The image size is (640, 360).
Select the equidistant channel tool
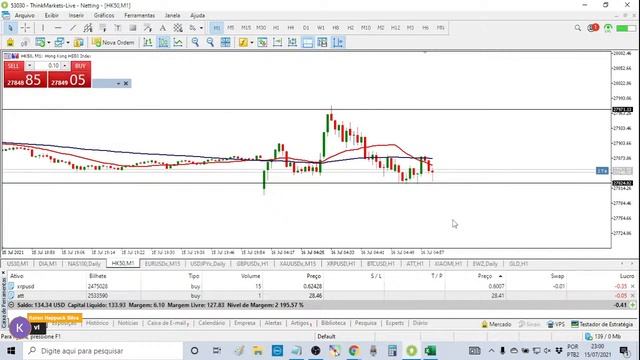tap(88, 28)
